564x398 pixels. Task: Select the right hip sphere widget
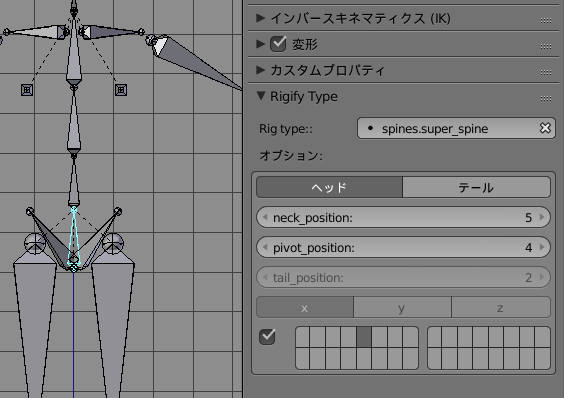click(113, 243)
